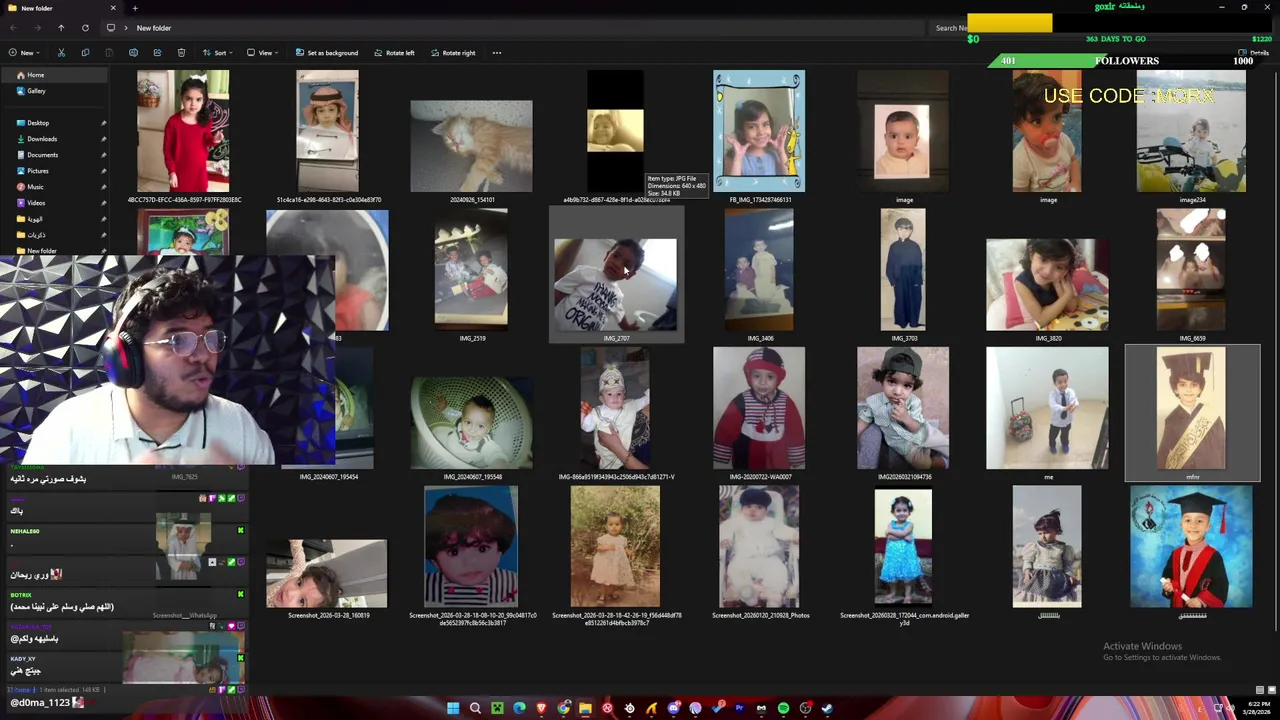Open Windows Start menu on taskbar
Image resolution: width=1280 pixels, height=720 pixels.
(x=453, y=708)
